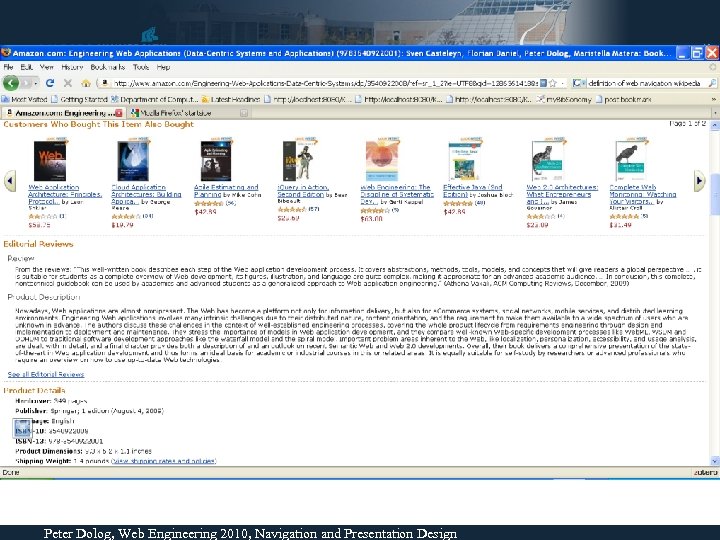Click the vertical scrollbar down arrow
720x540 pixels.
(x=715, y=461)
